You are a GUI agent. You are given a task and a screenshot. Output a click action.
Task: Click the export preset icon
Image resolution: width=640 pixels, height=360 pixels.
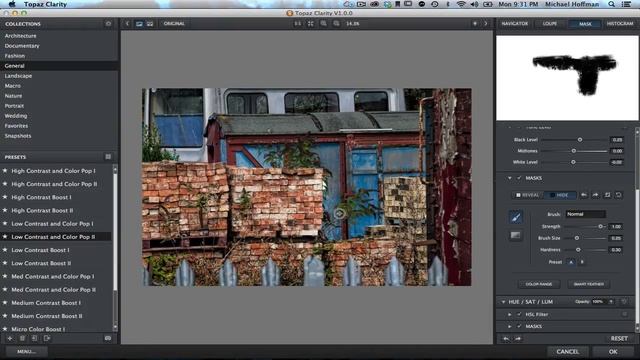coord(47,338)
